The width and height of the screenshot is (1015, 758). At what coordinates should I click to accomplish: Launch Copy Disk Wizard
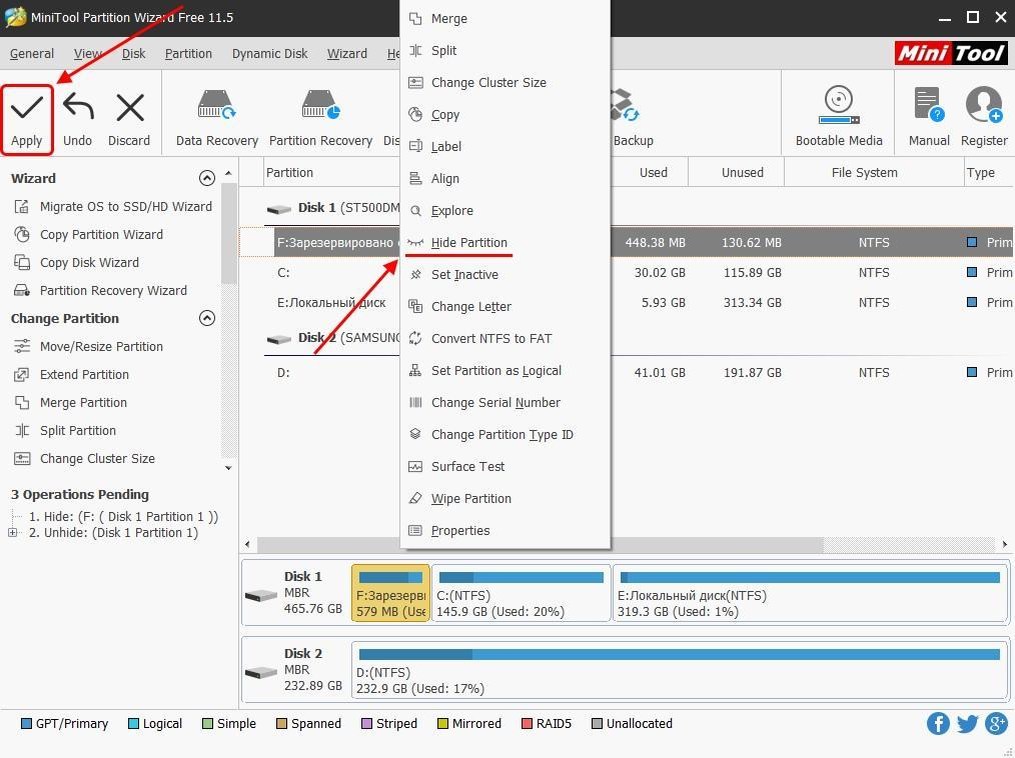pyautogui.click(x=76, y=262)
